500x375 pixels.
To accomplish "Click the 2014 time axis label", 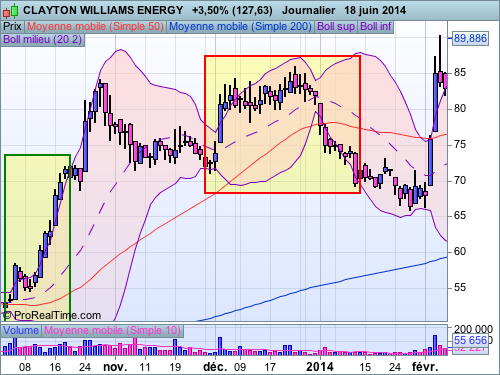I will coord(320,367).
